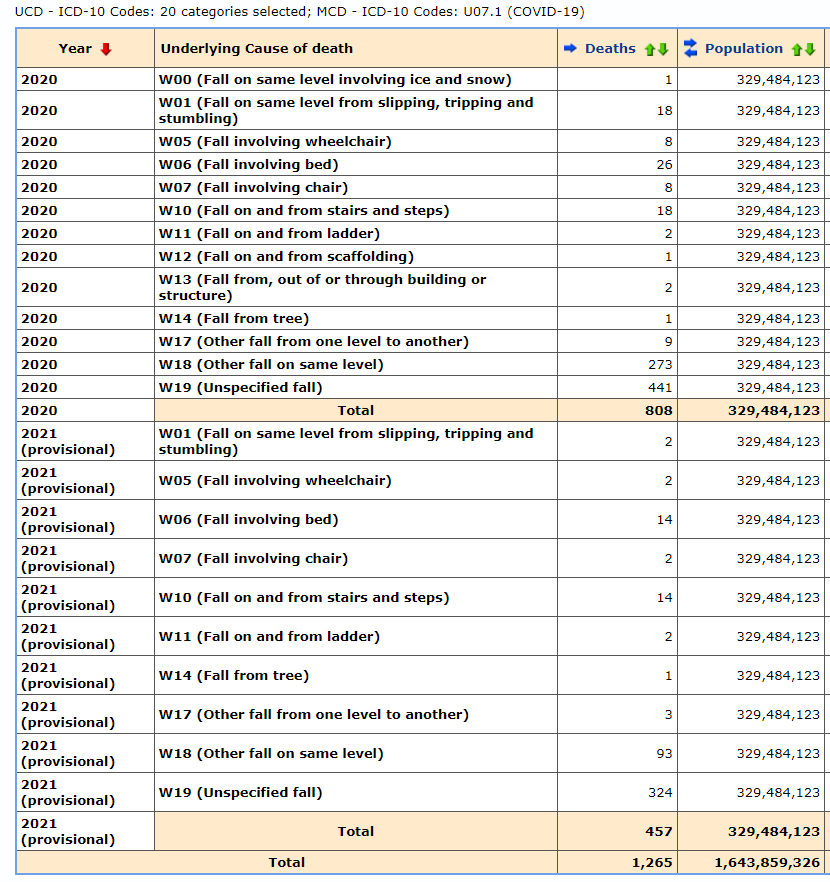The image size is (830, 882).
Task: Click Total label in 2021 provisional subtotal
Action: (x=355, y=831)
